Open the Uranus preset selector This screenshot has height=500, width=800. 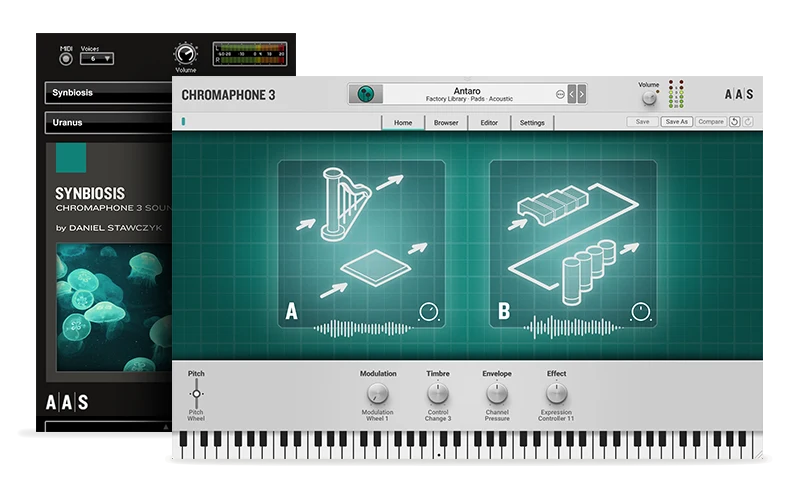tap(109, 122)
